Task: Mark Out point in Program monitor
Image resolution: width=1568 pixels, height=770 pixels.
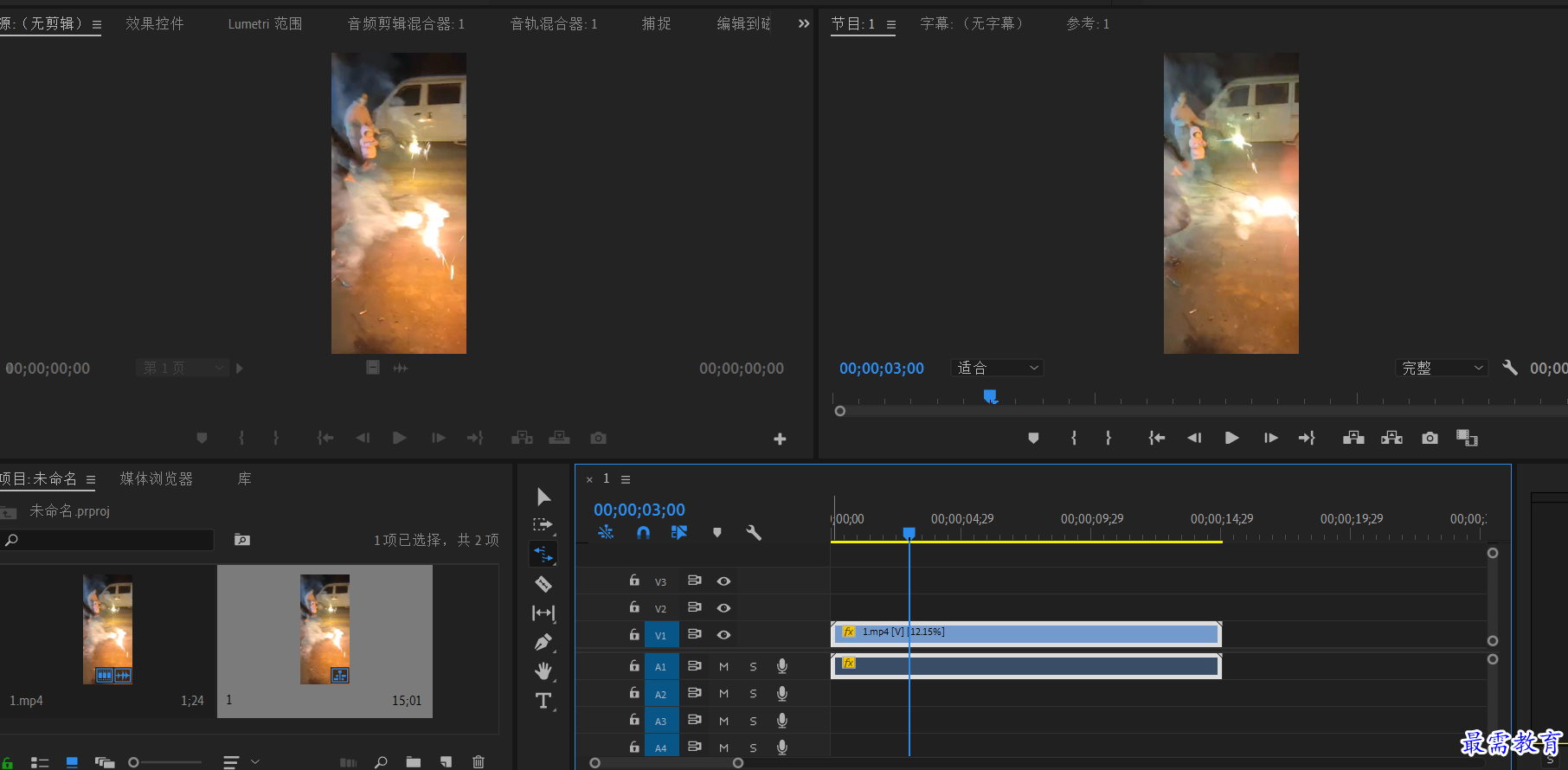Action: point(1109,439)
